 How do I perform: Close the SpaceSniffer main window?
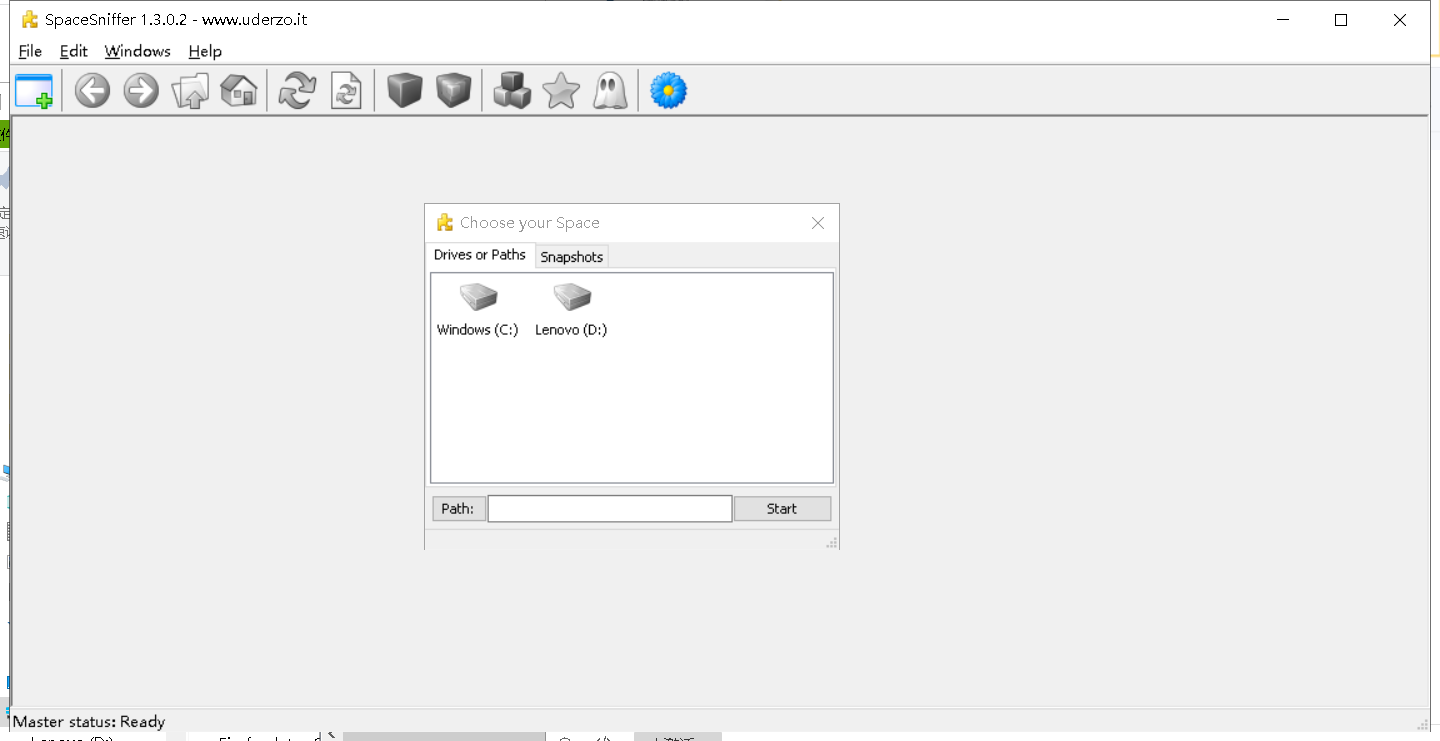1400,20
